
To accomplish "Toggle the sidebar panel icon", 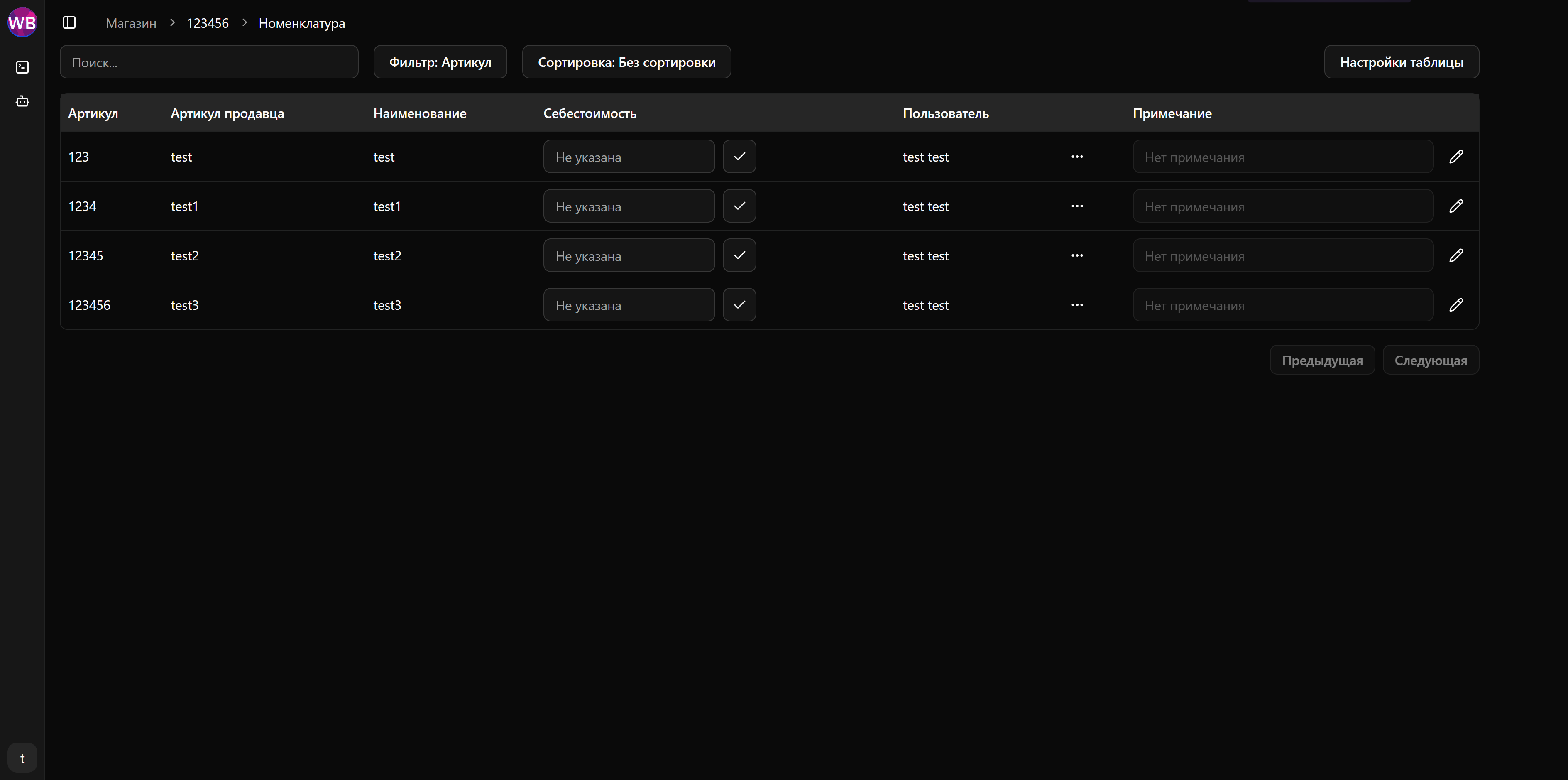I will coord(69,22).
